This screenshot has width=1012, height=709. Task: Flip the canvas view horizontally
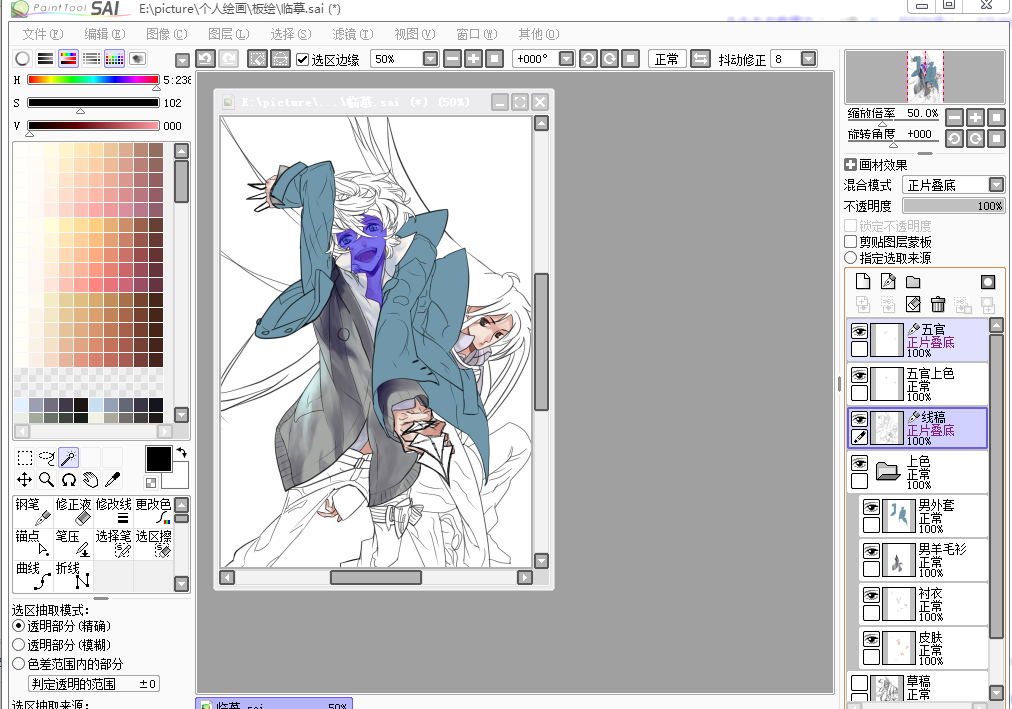tap(700, 59)
